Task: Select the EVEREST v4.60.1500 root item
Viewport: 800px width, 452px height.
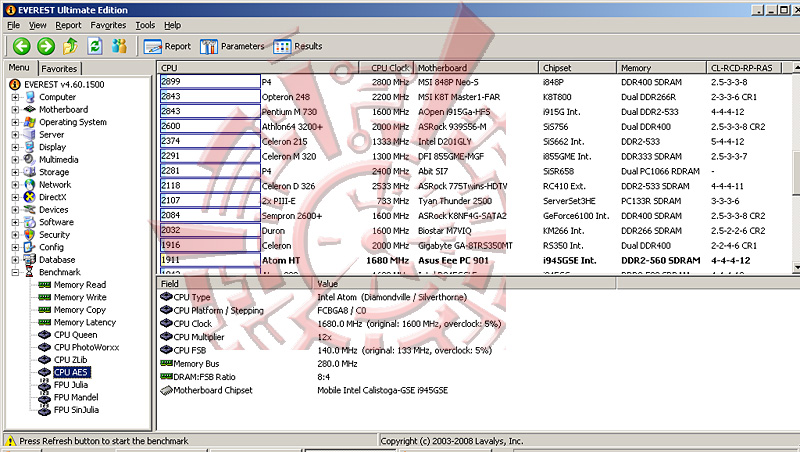Action: [x=64, y=85]
